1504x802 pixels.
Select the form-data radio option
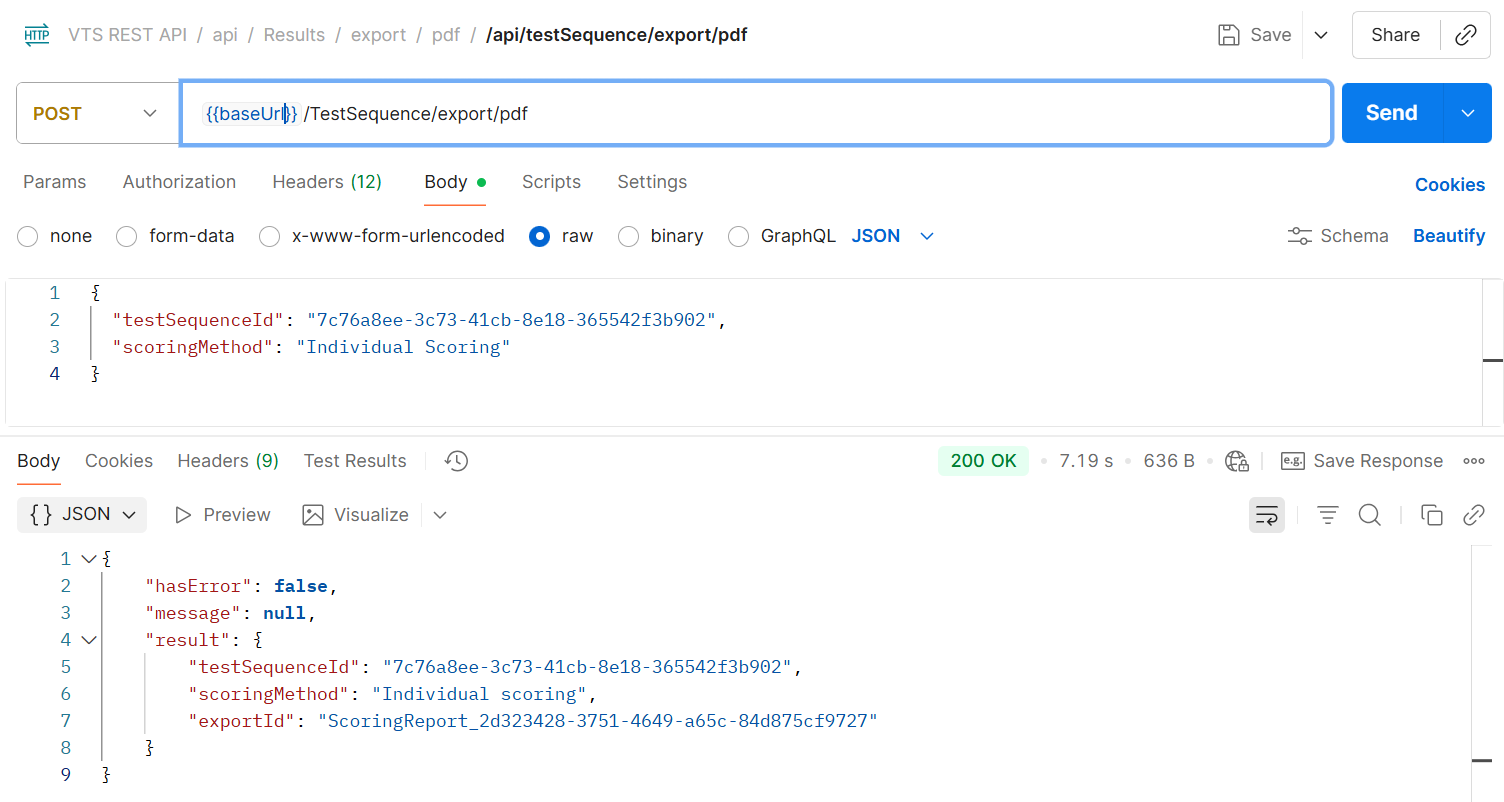click(x=127, y=237)
